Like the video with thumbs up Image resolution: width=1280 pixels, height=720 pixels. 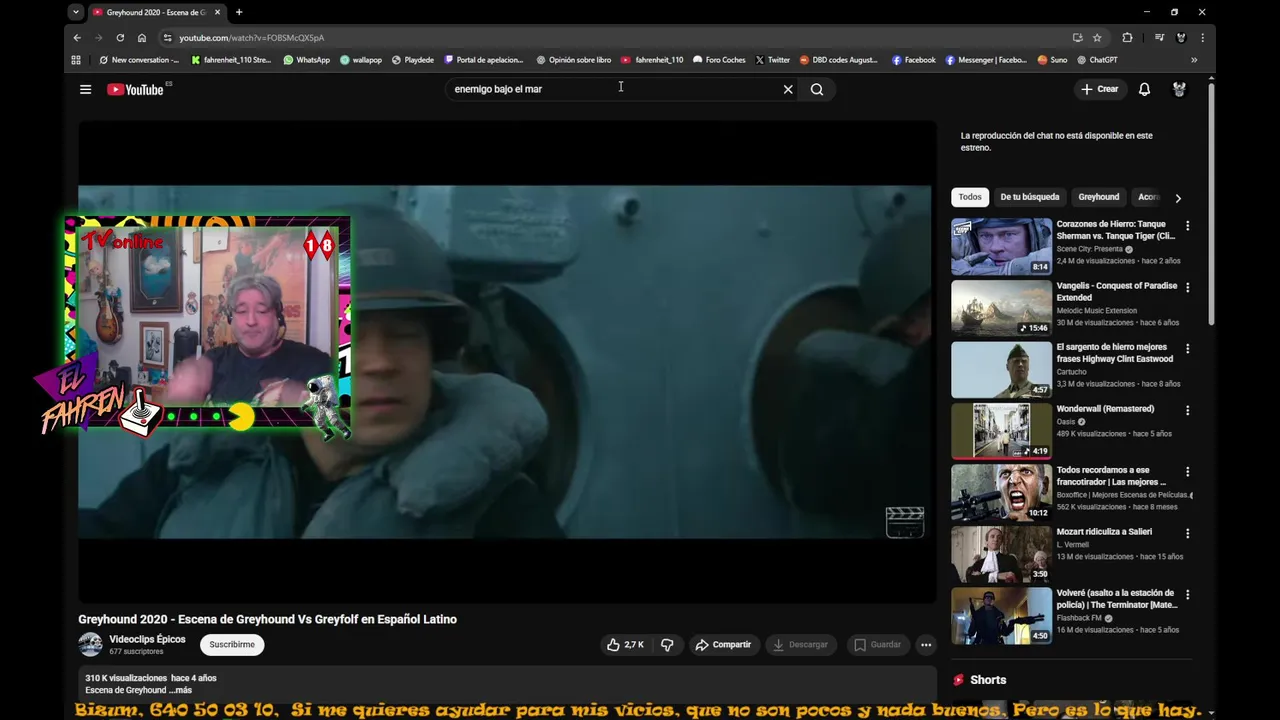click(x=625, y=645)
